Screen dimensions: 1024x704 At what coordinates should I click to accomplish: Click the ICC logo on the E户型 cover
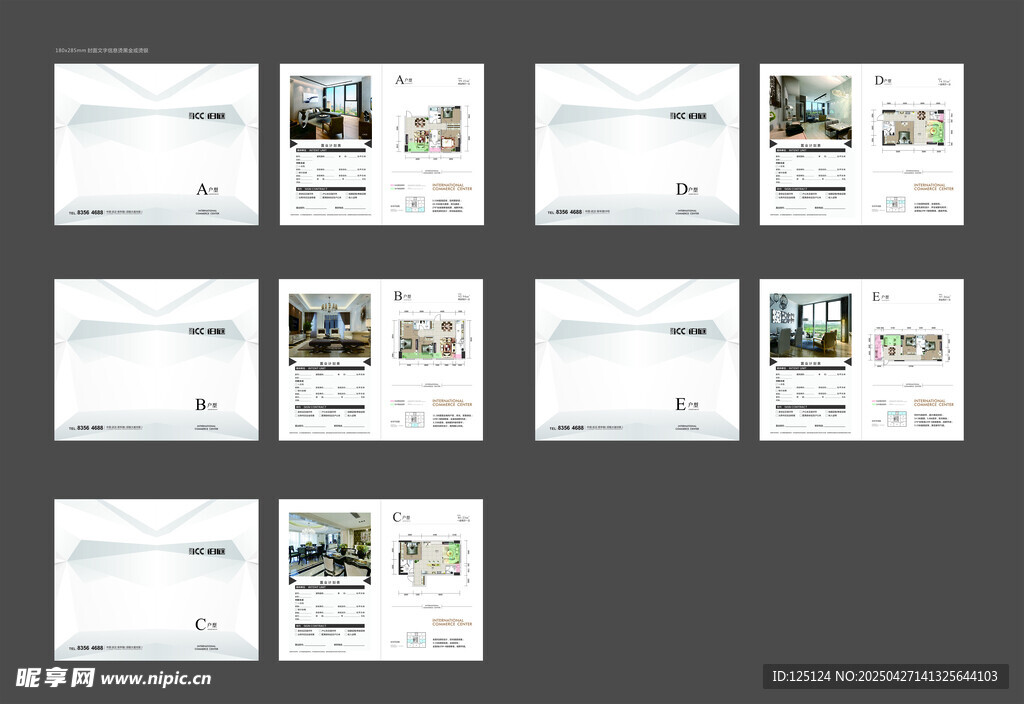coord(688,331)
